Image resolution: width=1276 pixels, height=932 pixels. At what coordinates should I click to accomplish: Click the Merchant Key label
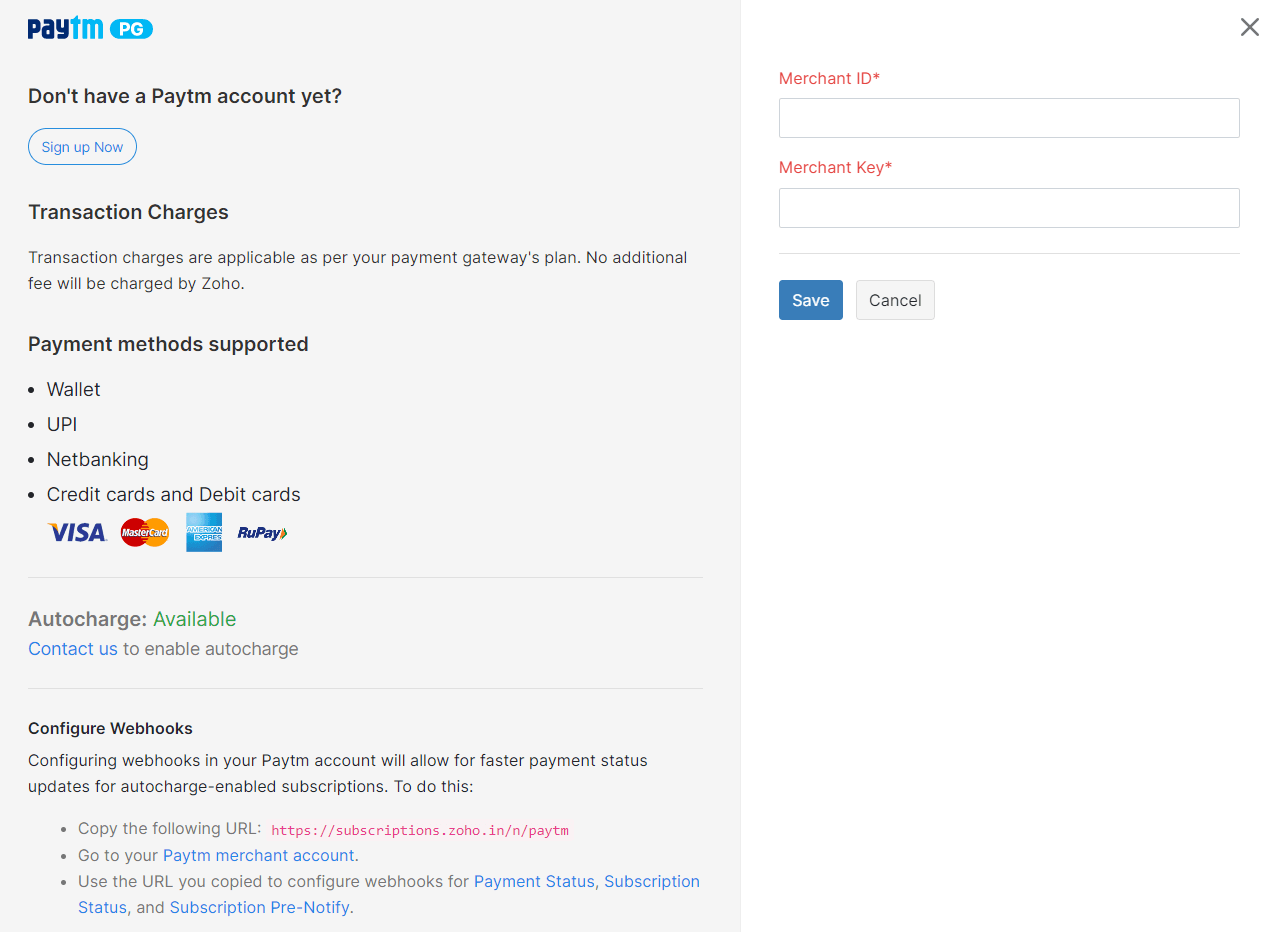click(835, 167)
